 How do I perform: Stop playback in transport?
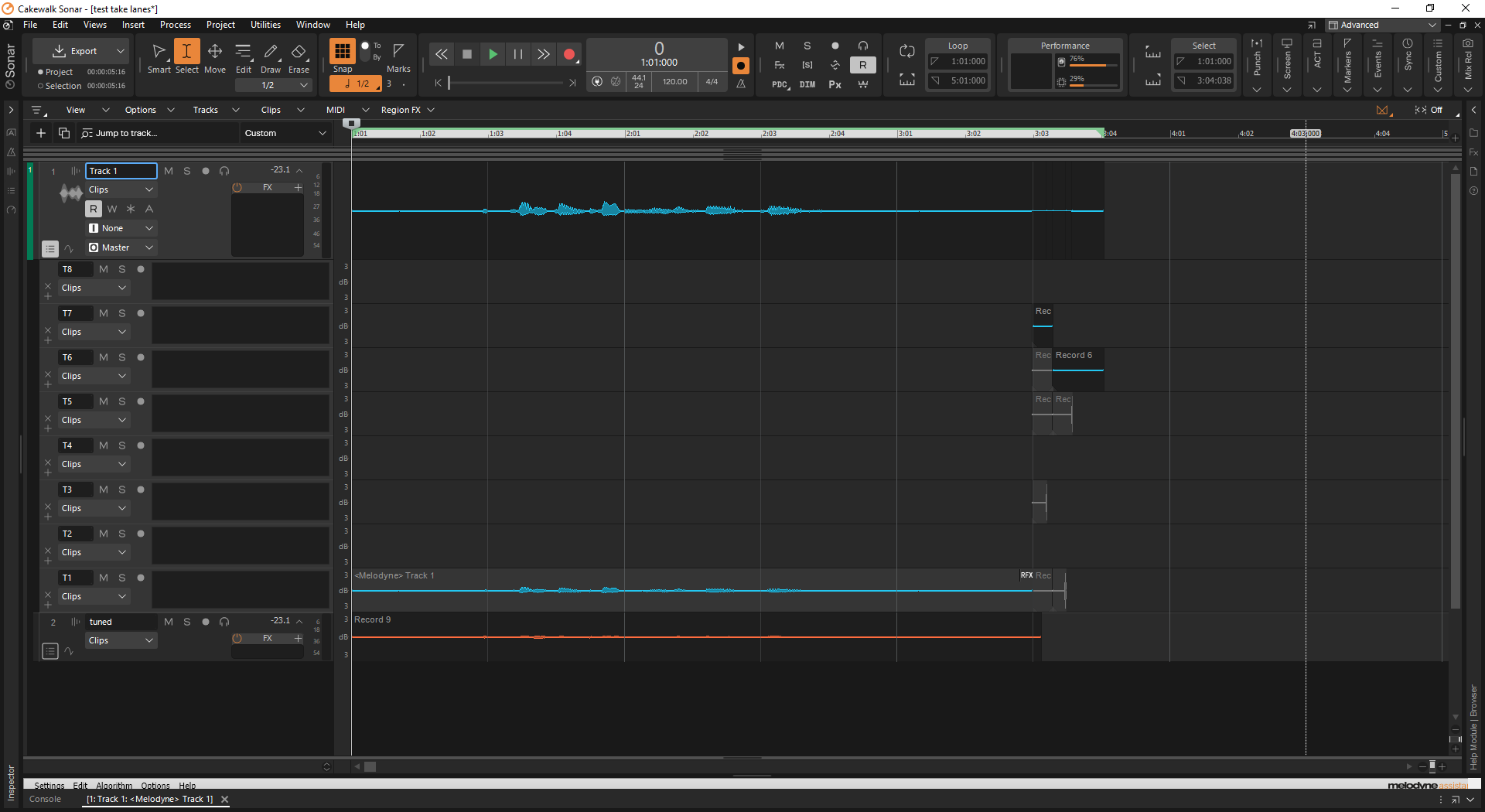click(x=466, y=54)
